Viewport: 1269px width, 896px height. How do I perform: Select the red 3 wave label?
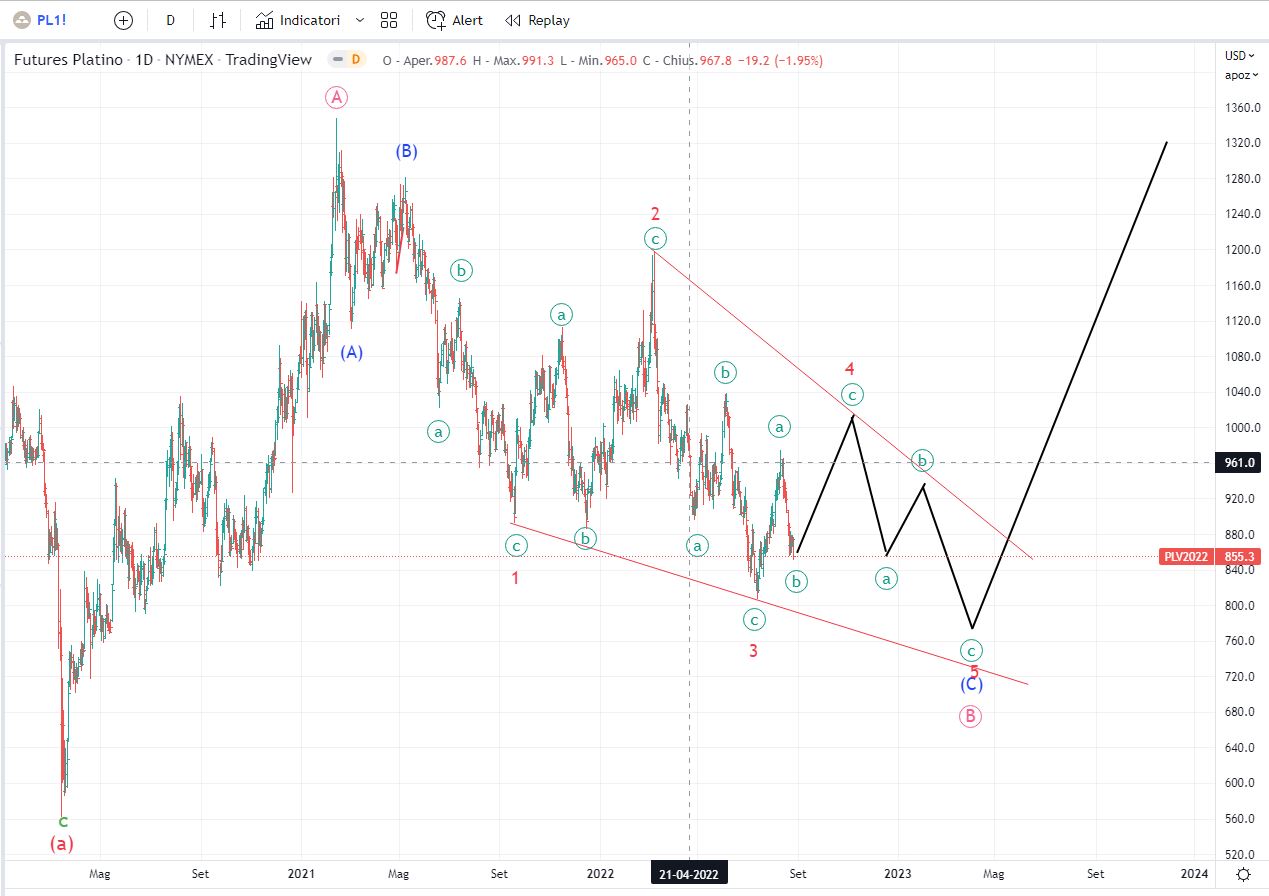753,651
